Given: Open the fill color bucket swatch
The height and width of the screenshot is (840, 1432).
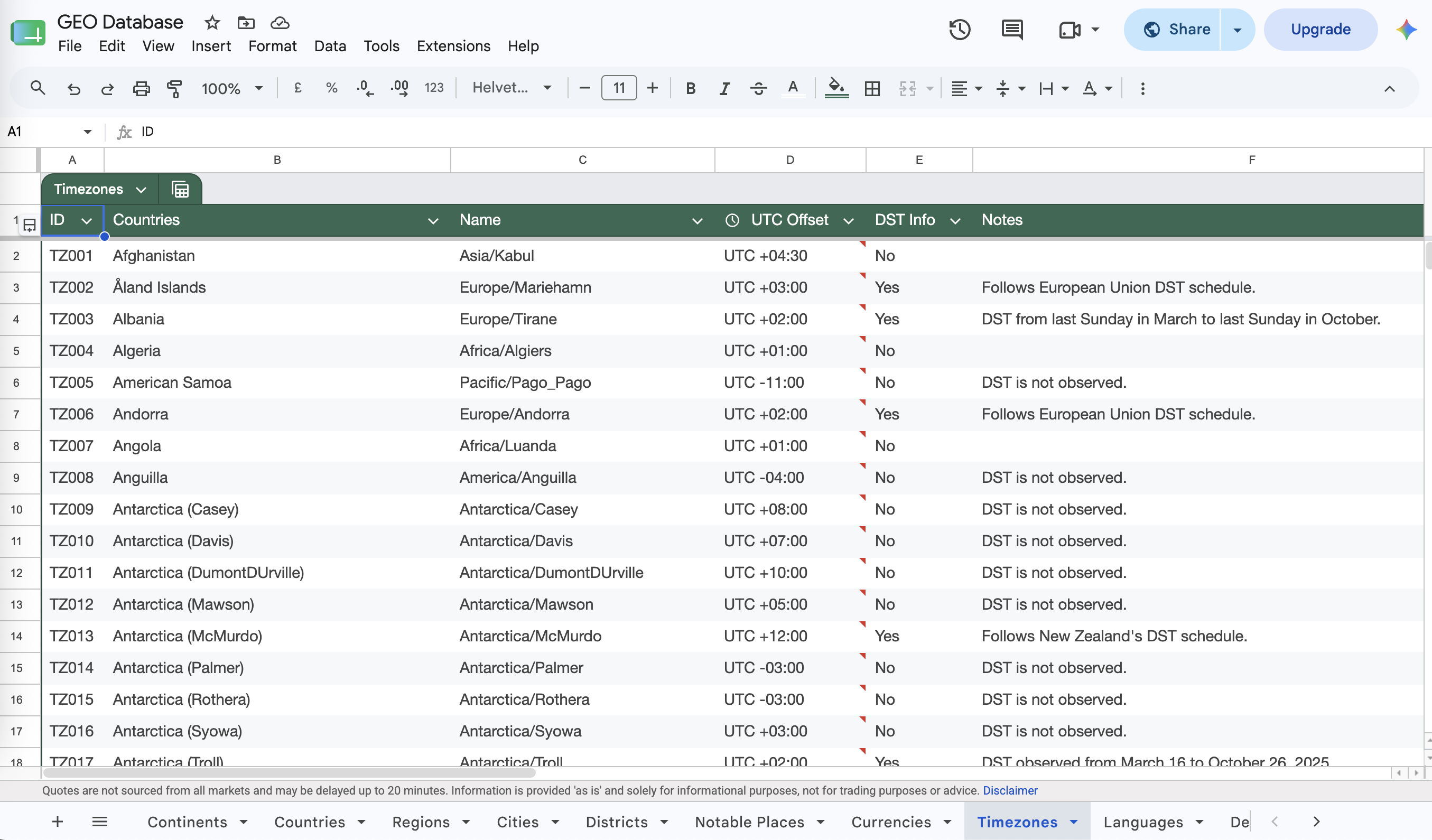Looking at the screenshot, I should 836,89.
